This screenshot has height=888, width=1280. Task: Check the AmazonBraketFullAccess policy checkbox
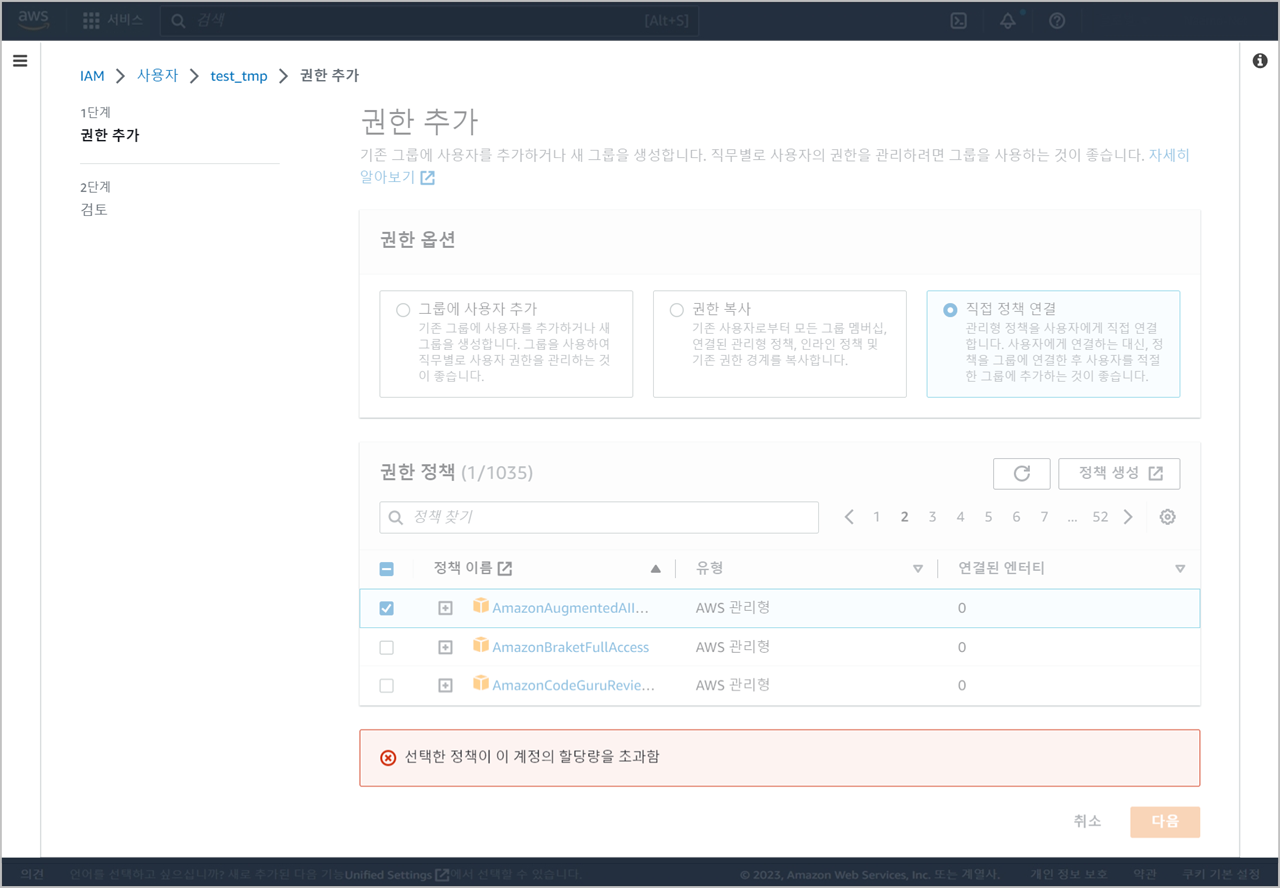click(387, 648)
